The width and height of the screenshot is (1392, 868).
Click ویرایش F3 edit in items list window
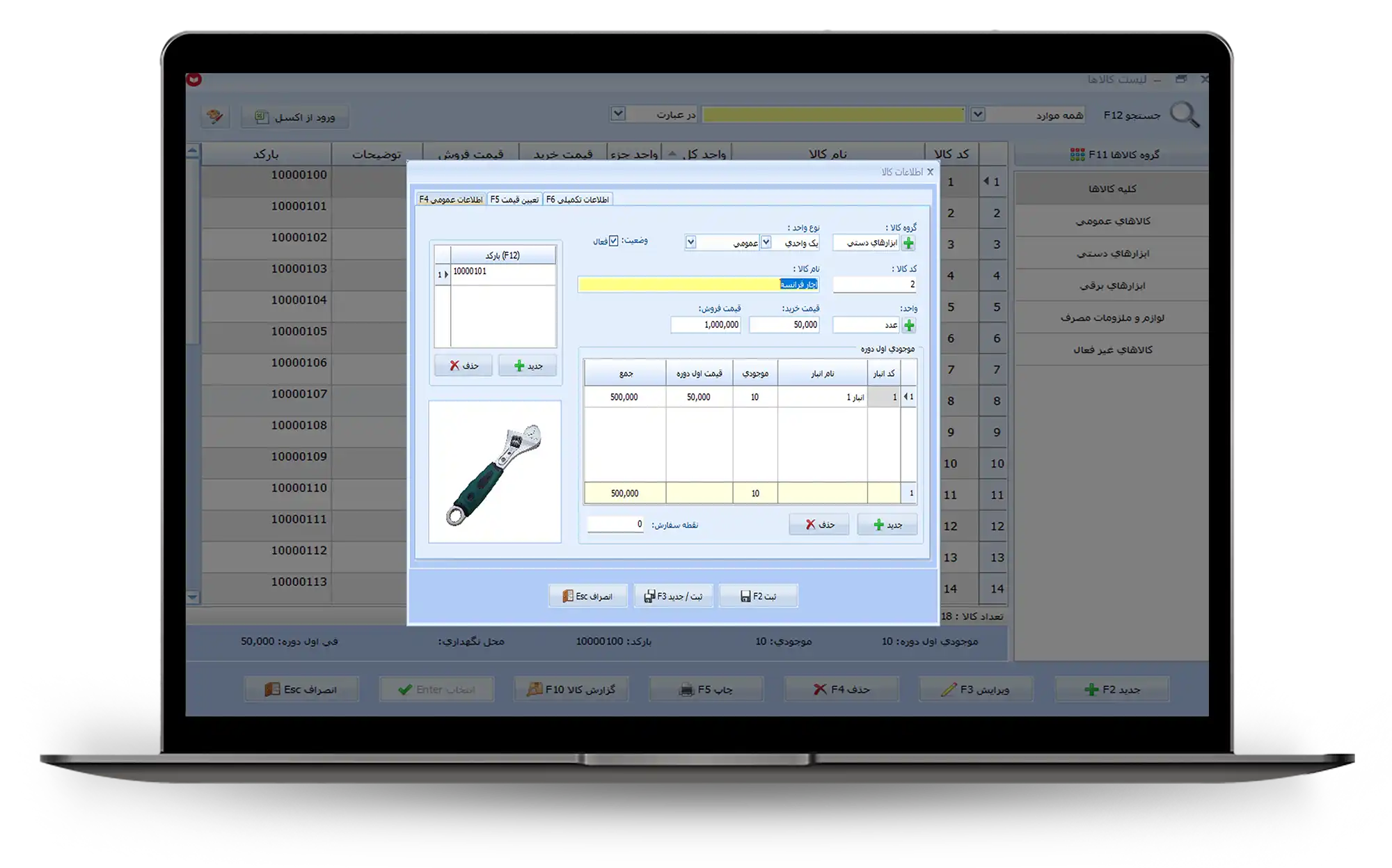click(976, 689)
